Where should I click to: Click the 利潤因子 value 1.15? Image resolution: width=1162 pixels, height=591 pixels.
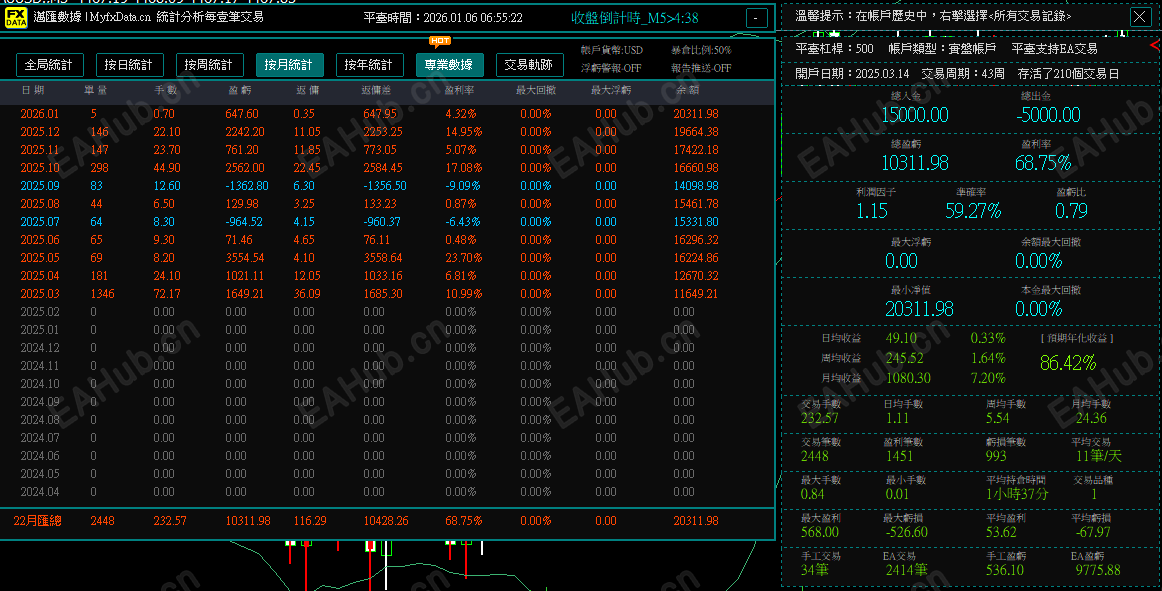[872, 211]
